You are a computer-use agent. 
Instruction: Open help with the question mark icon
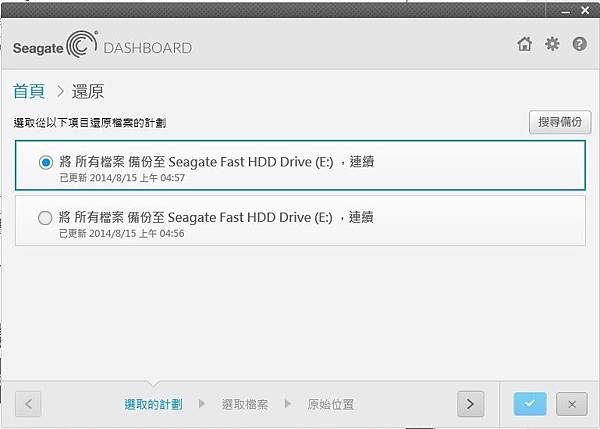tap(579, 44)
